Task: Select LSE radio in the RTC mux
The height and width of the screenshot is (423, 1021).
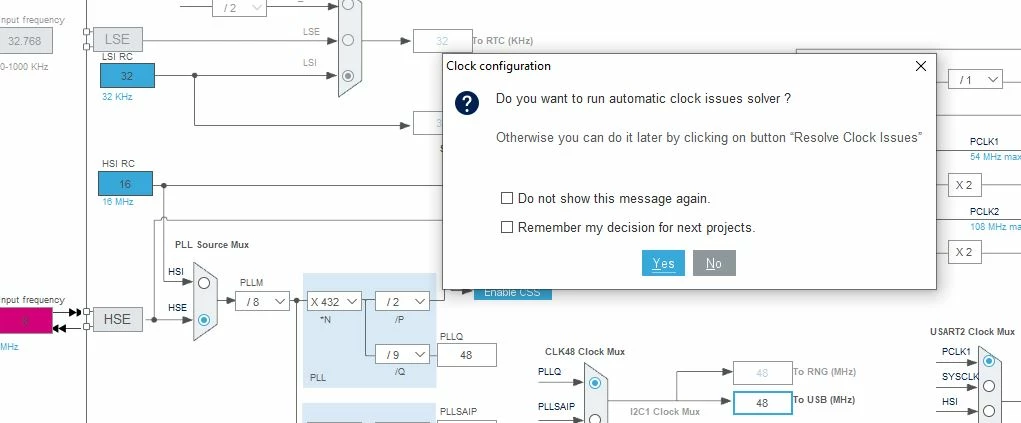Action: 348,40
